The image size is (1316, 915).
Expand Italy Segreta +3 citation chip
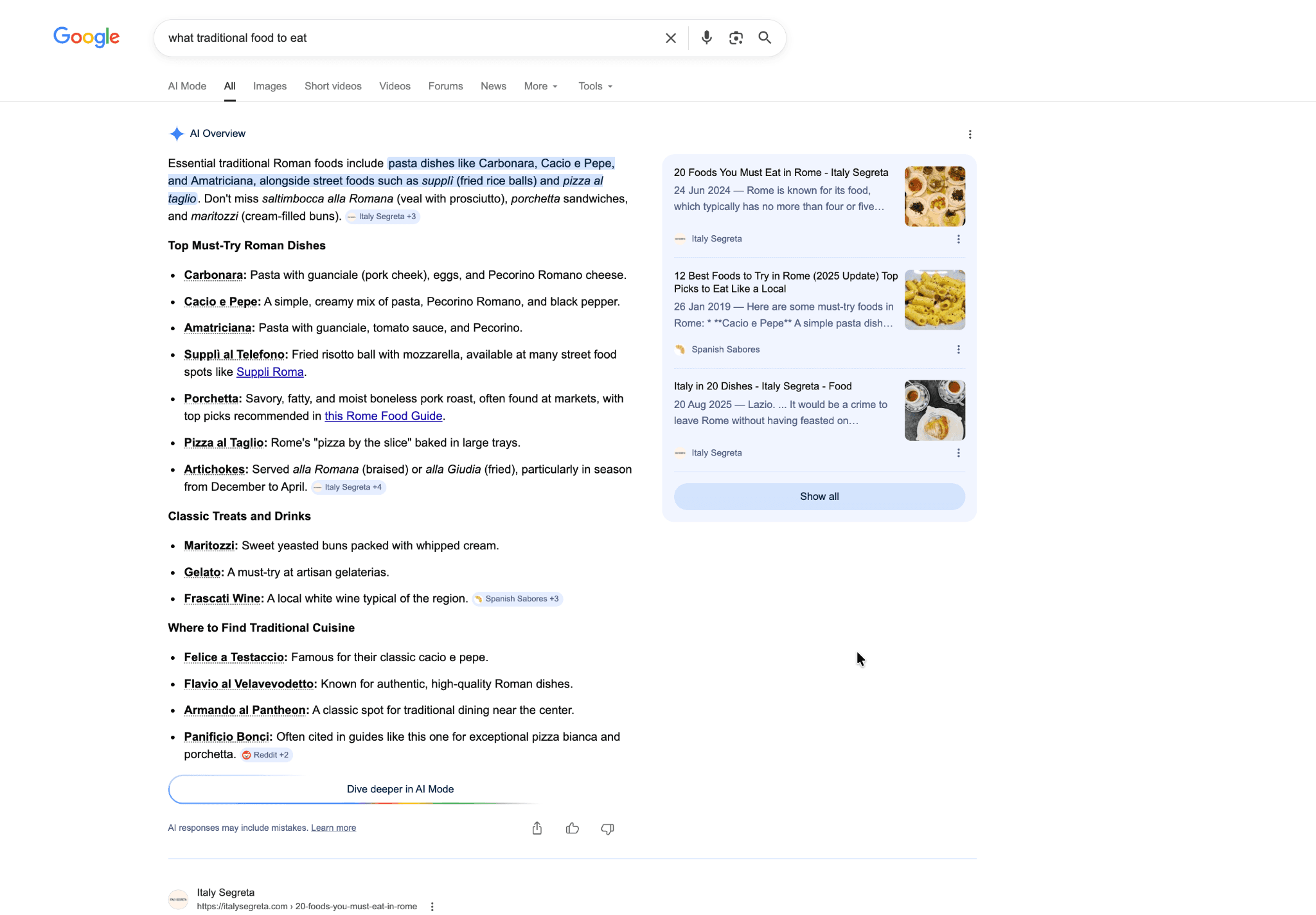382,217
